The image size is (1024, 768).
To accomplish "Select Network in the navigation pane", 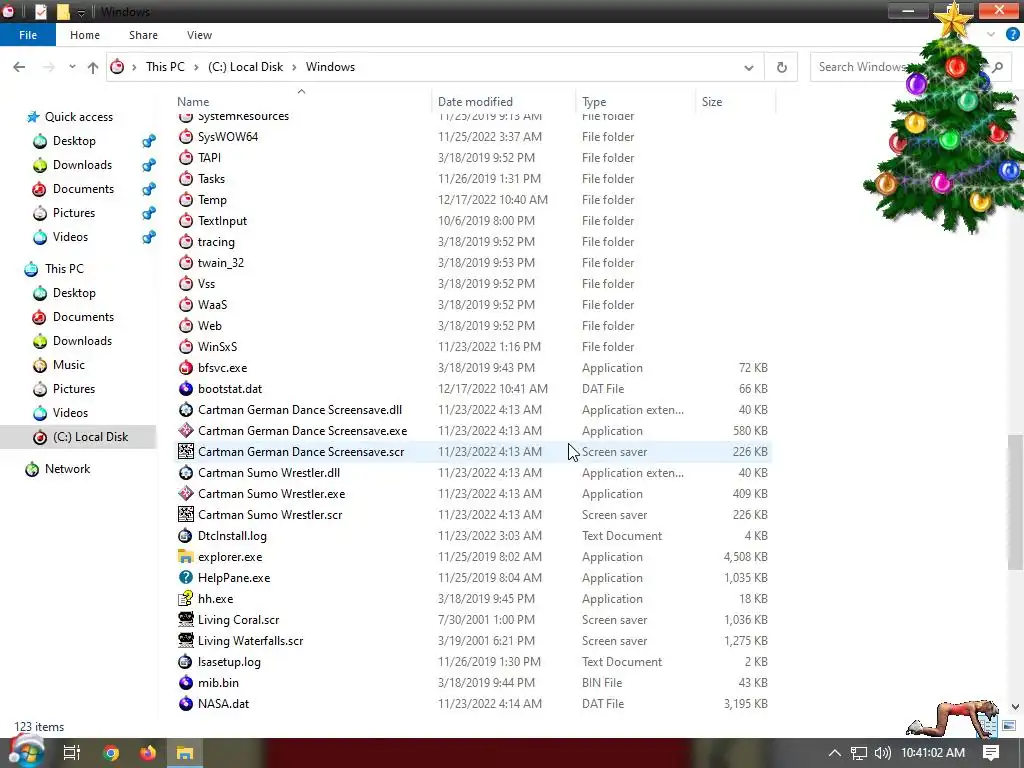I will point(67,469).
